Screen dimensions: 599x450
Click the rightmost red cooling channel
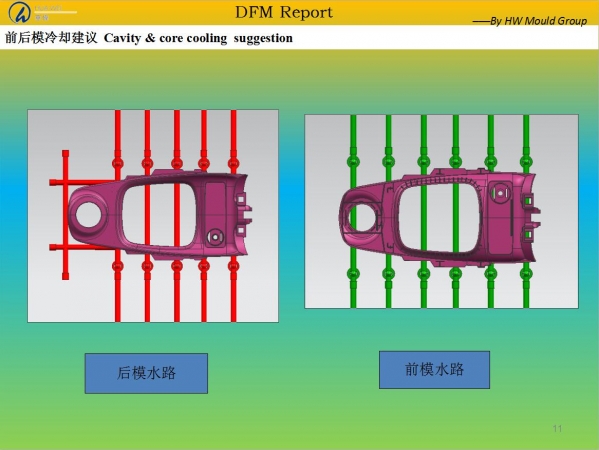pos(233,216)
